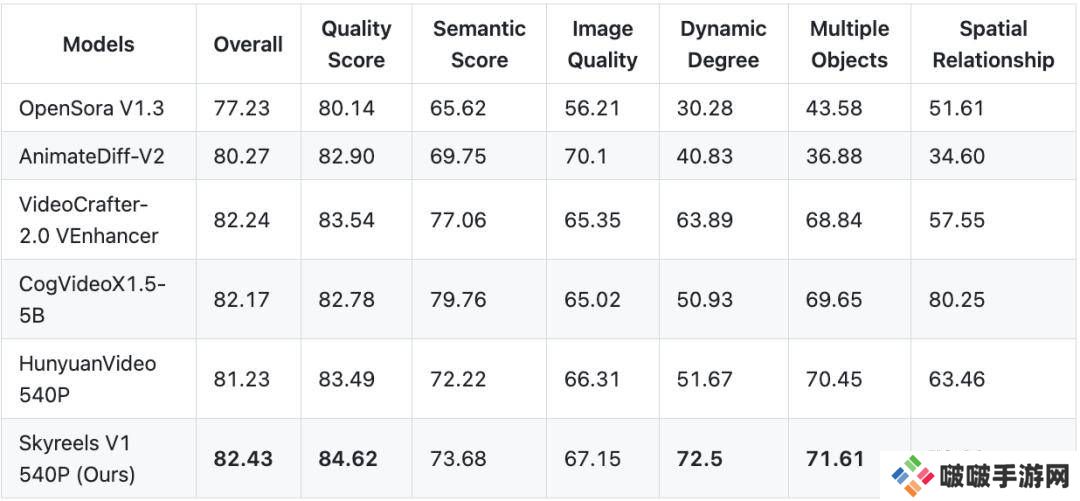Click the bold 82.43 overall score

pyautogui.click(x=242, y=459)
